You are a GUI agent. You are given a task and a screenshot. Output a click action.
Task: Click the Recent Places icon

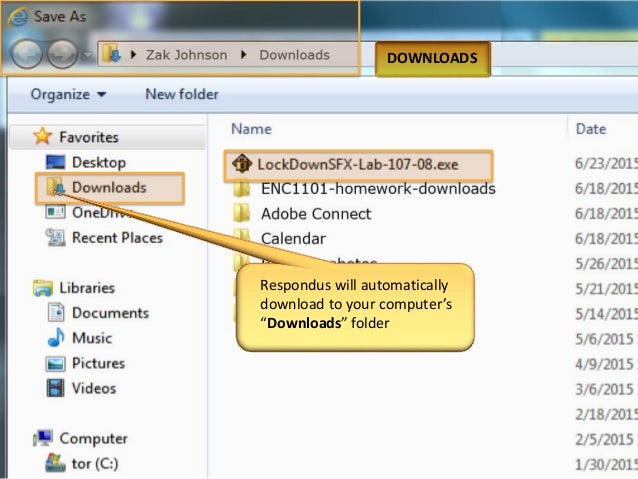[x=56, y=238]
